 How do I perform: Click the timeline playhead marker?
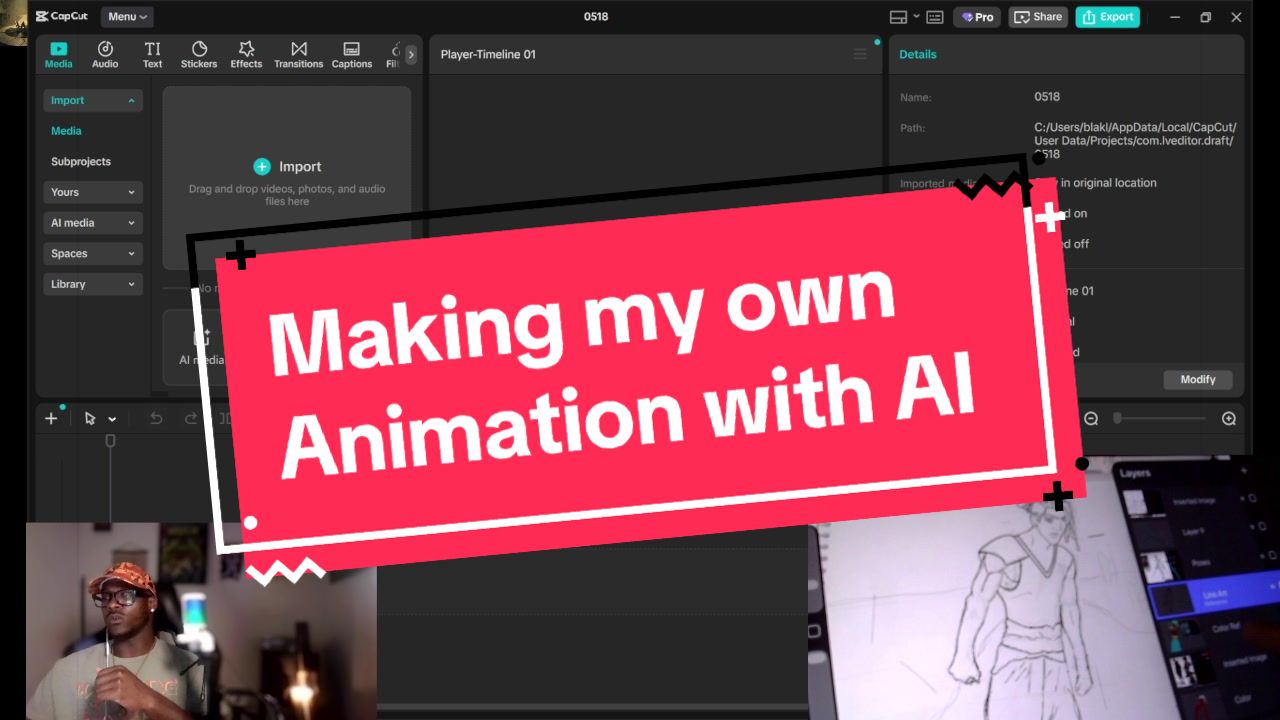point(110,441)
